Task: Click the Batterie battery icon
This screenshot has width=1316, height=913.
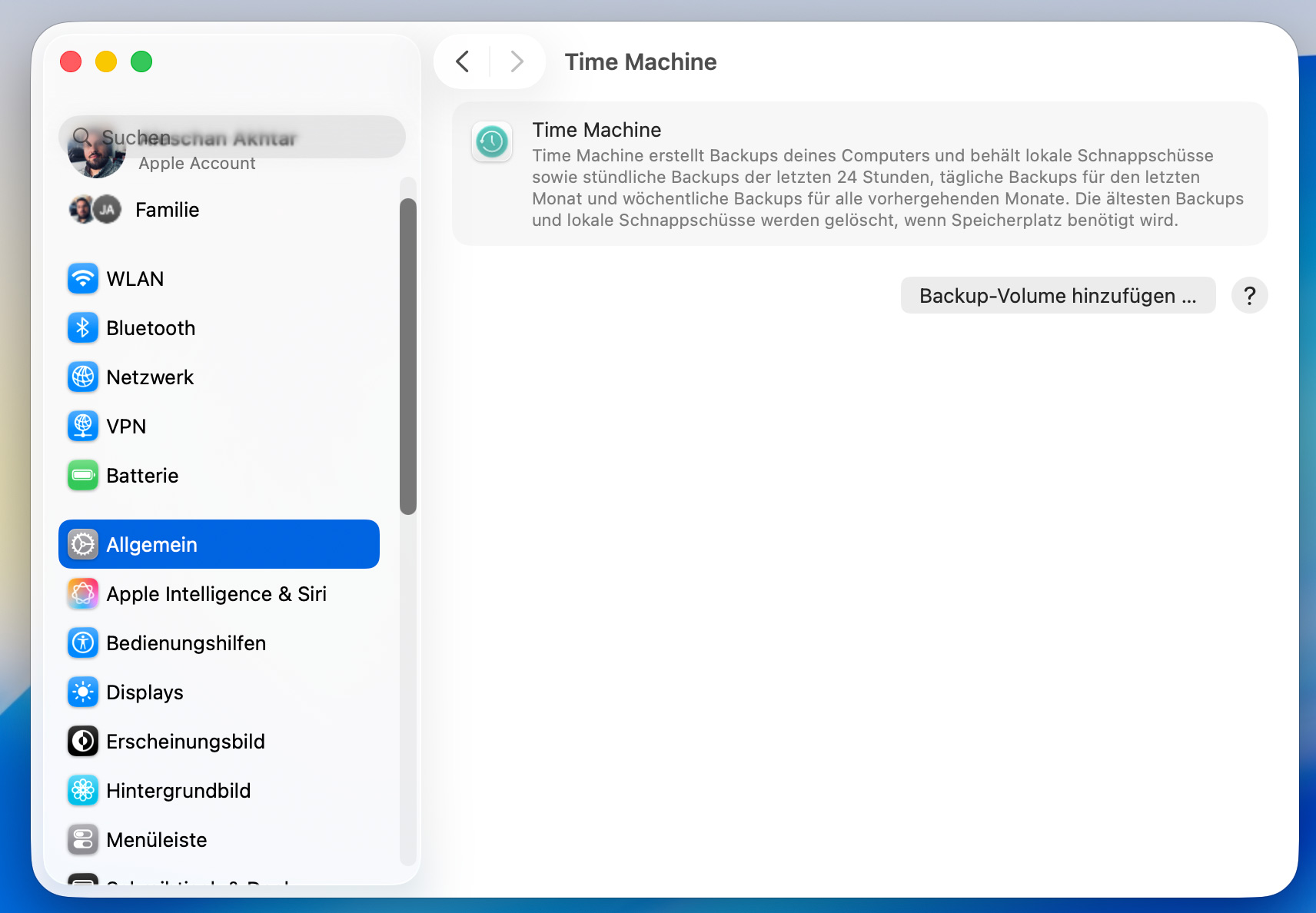Action: coord(83,476)
